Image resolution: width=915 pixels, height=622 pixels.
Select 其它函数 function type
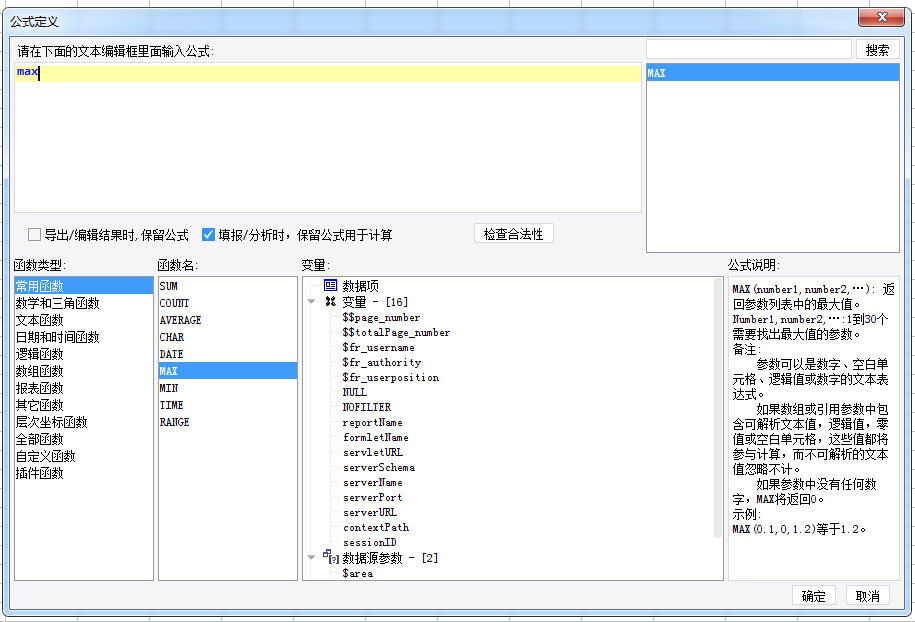tap(84, 405)
